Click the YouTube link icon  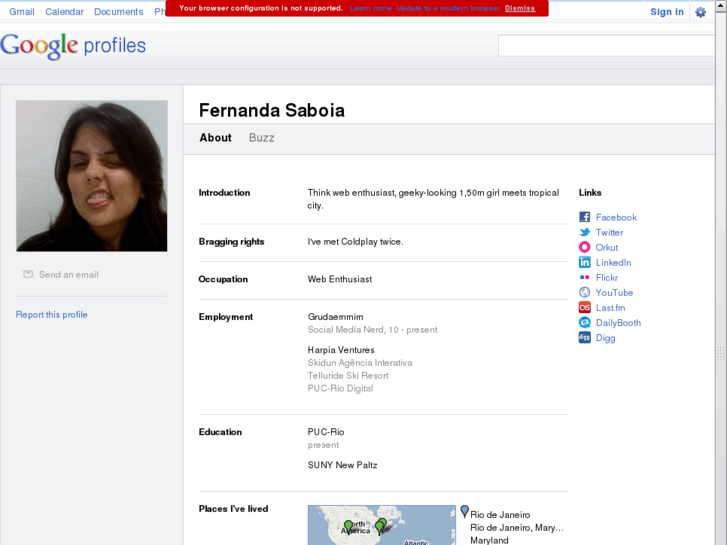585,292
